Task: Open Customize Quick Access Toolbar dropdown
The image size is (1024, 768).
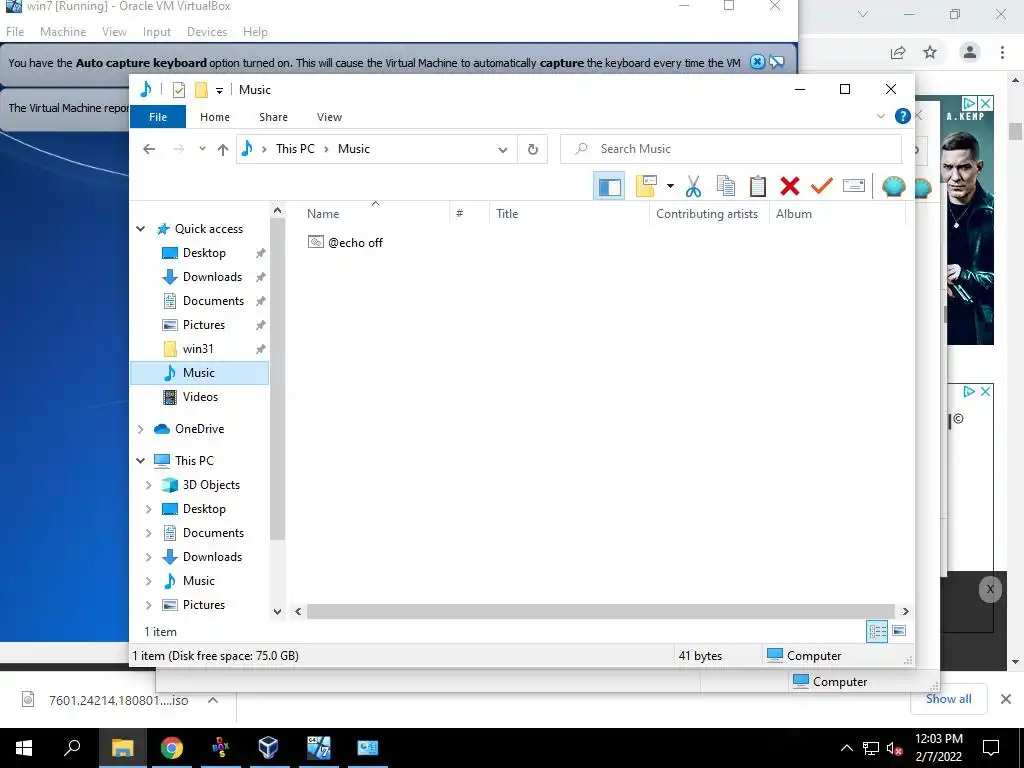Action: coord(219,91)
